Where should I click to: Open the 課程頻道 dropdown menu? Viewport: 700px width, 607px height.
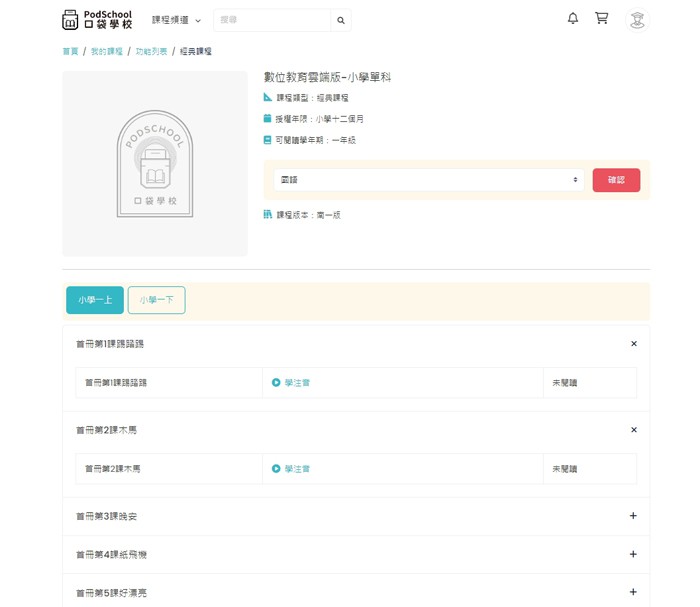[x=176, y=20]
